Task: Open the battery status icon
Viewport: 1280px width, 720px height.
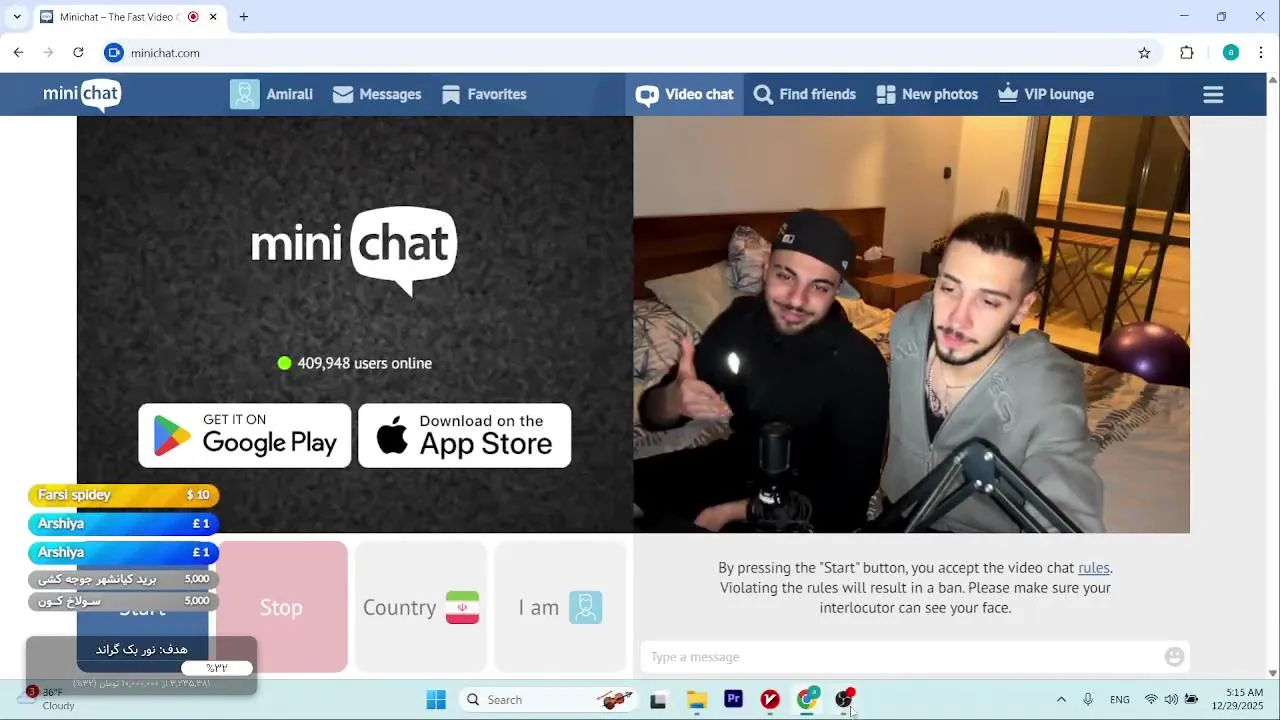Action: [x=1191, y=700]
